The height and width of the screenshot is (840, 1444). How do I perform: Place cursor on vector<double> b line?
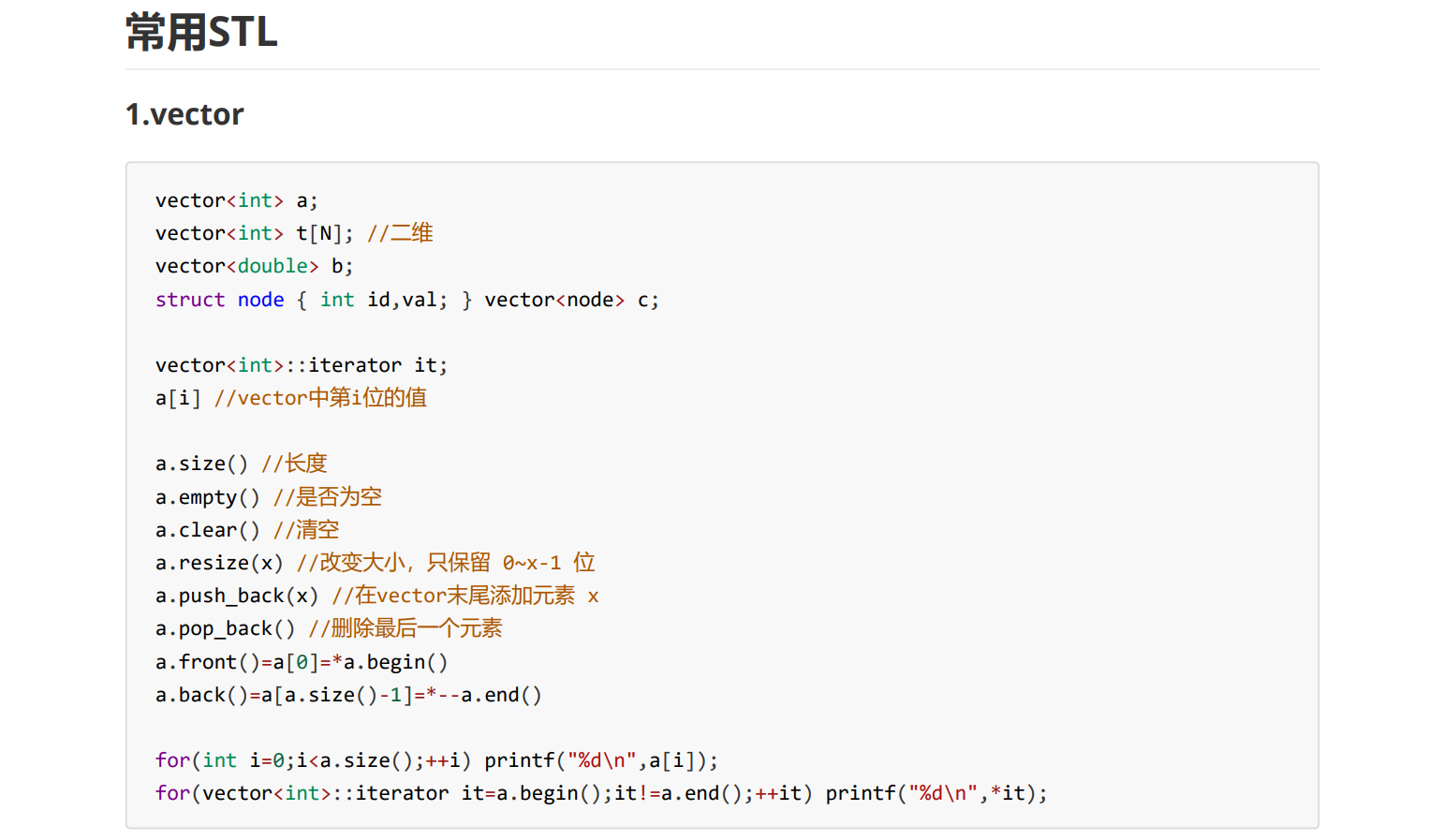(x=254, y=266)
